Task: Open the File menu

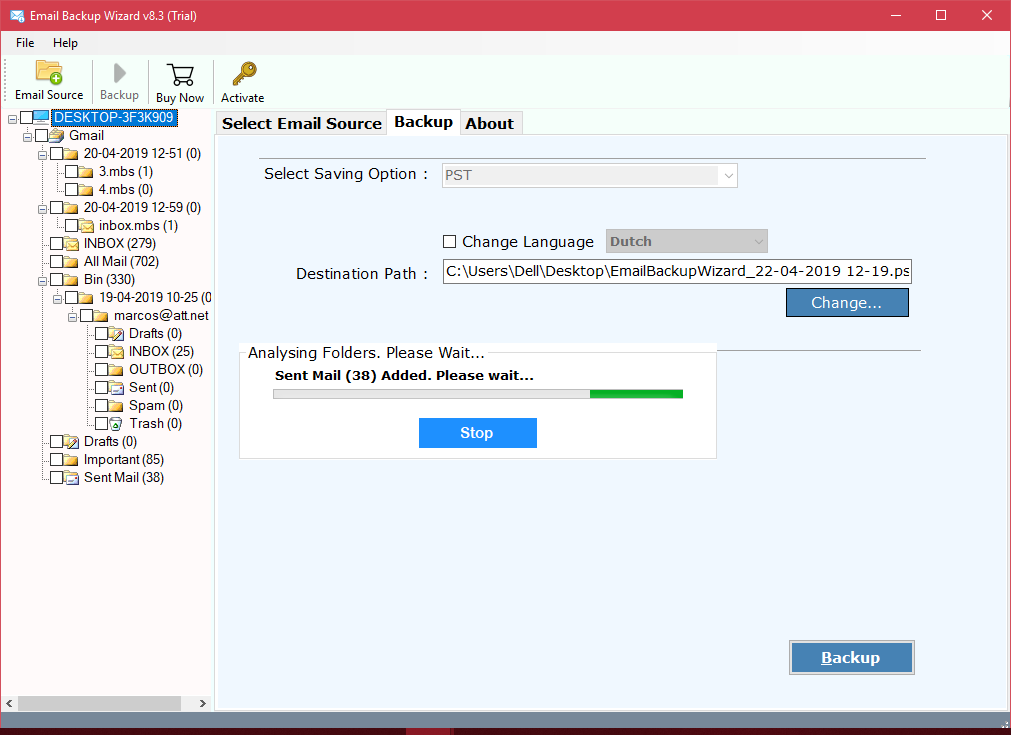Action: pos(25,43)
